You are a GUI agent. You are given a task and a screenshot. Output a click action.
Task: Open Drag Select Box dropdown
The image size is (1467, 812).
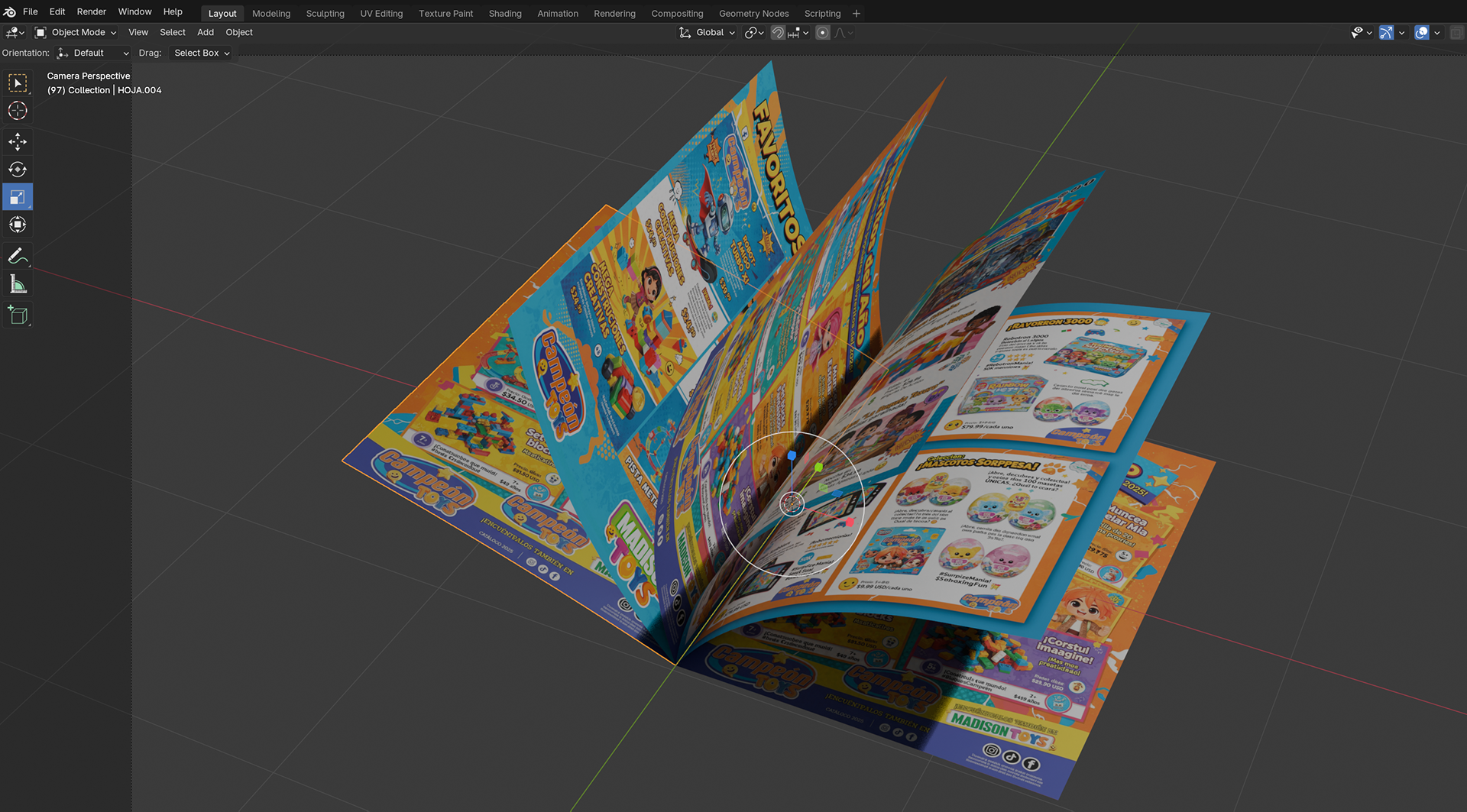click(201, 53)
